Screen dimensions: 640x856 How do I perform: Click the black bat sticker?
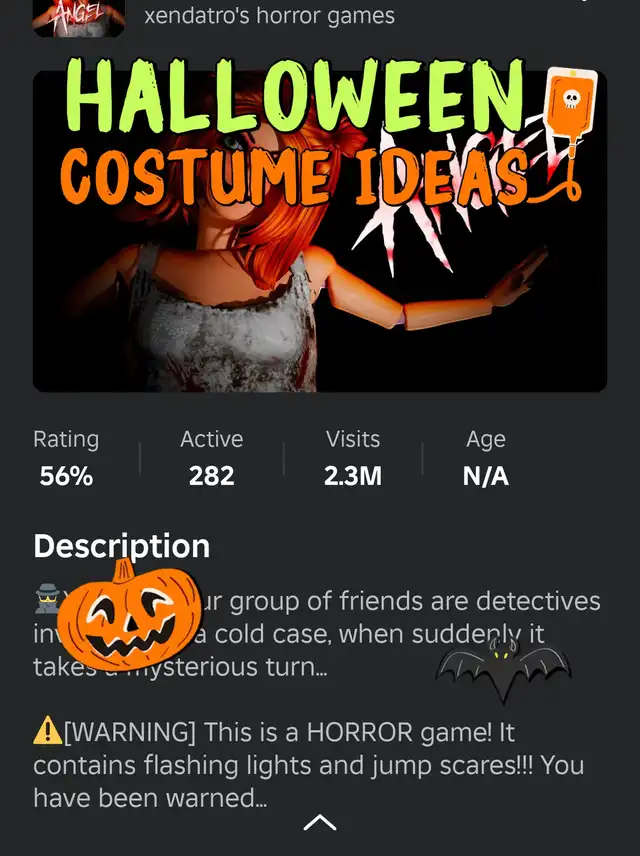[x=503, y=668]
